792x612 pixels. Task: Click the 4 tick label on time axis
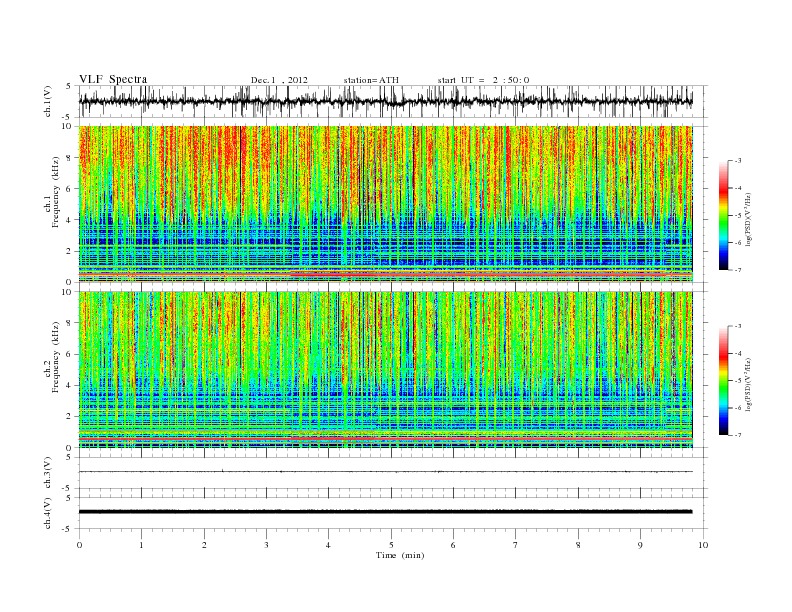pos(328,545)
